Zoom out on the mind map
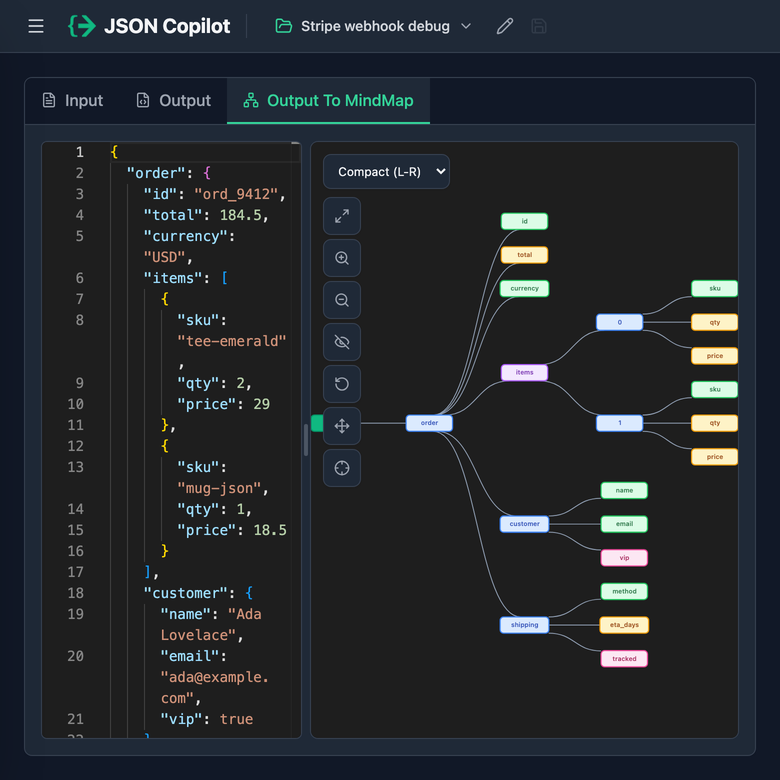780x780 pixels. pyautogui.click(x=342, y=300)
